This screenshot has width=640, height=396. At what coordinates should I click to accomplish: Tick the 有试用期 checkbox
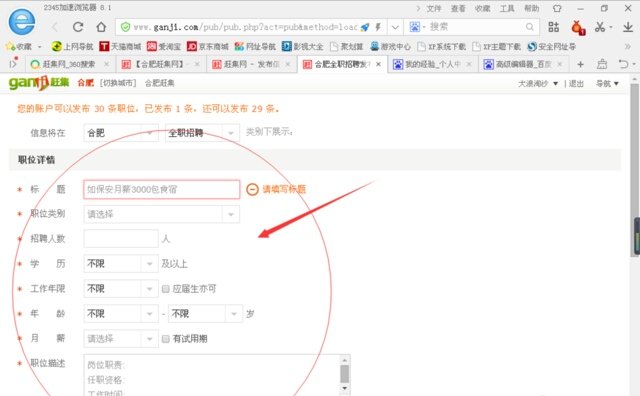(x=165, y=339)
